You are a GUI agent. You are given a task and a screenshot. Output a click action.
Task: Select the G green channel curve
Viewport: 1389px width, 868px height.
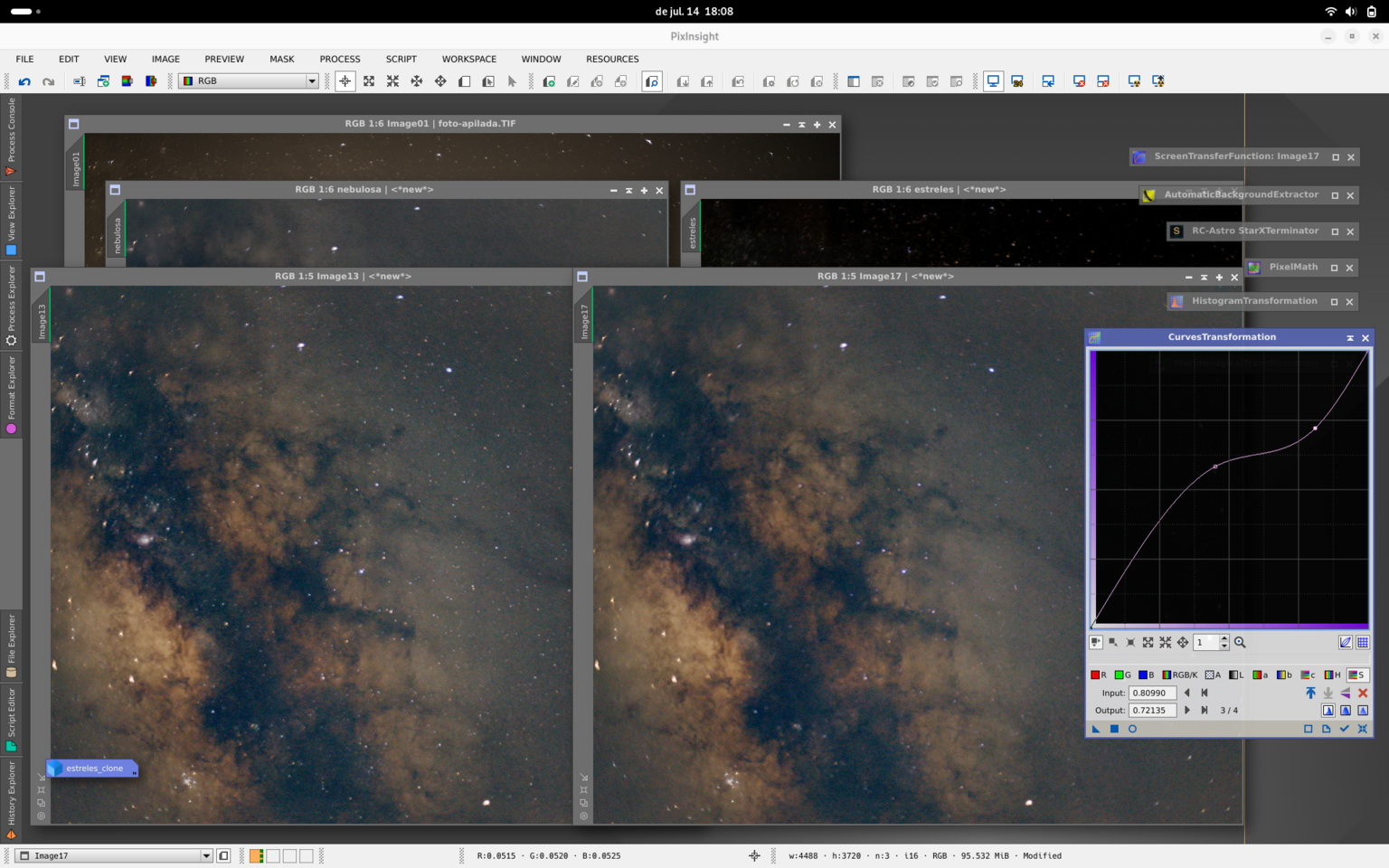tap(1123, 675)
